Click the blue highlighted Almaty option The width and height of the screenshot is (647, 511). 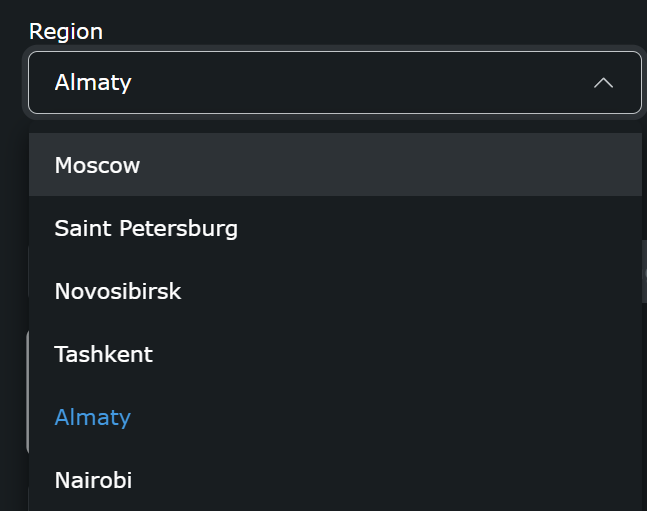click(93, 417)
